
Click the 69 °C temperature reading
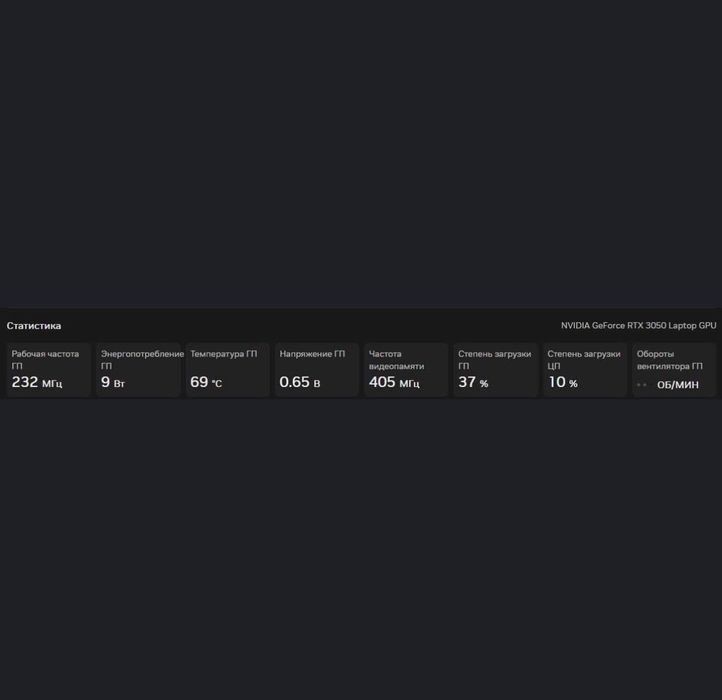200,383
